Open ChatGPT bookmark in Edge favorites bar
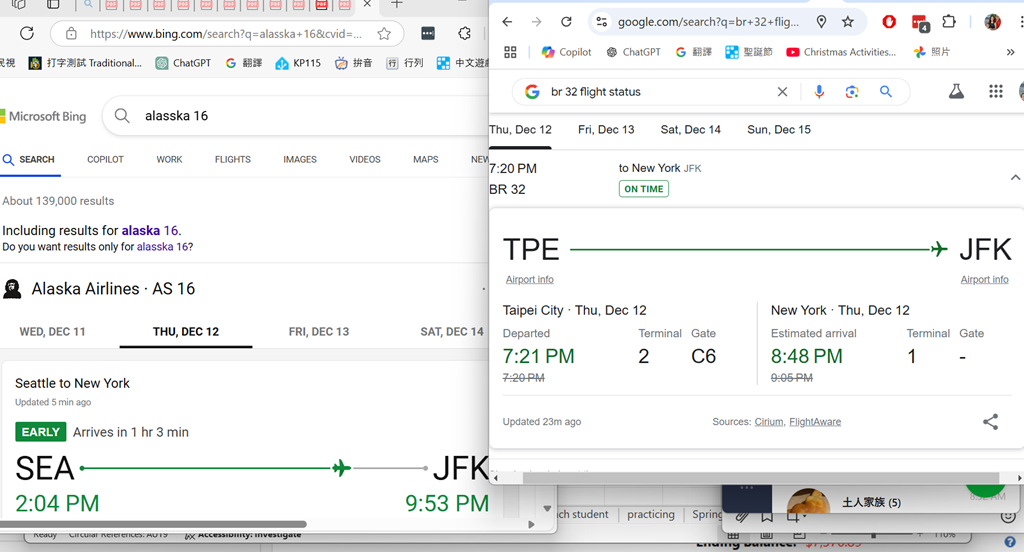 pos(183,63)
